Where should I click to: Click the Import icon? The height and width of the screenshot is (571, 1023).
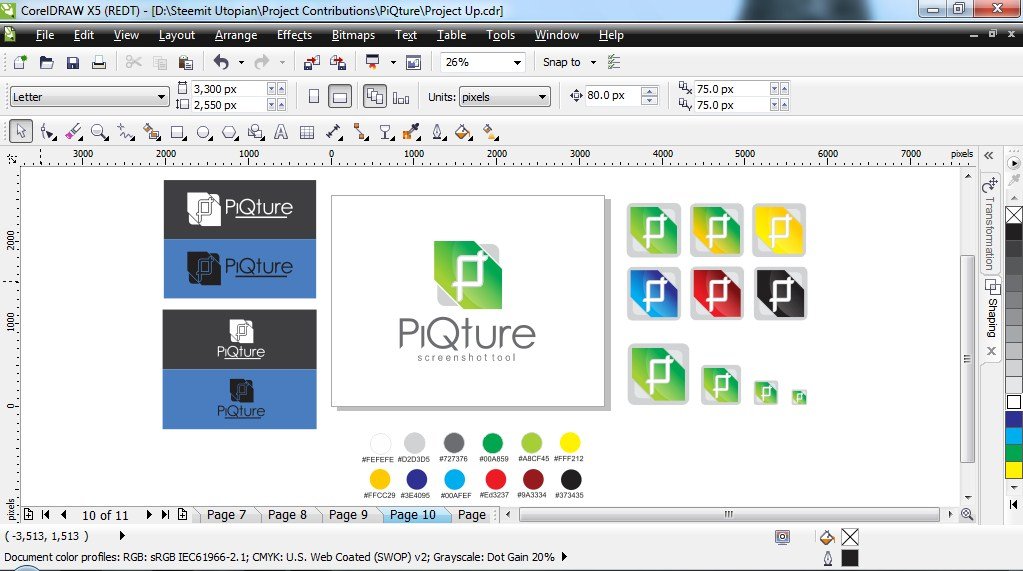[x=312, y=62]
